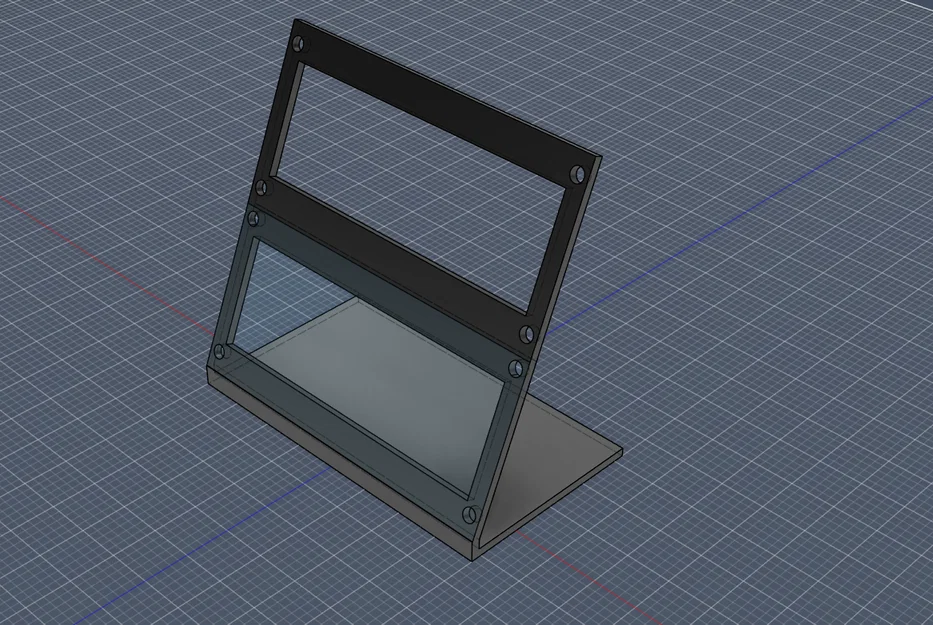Screen dimensions: 933x625
Task: Pick the top-left screw hole on dark frame
Action: coord(299,44)
